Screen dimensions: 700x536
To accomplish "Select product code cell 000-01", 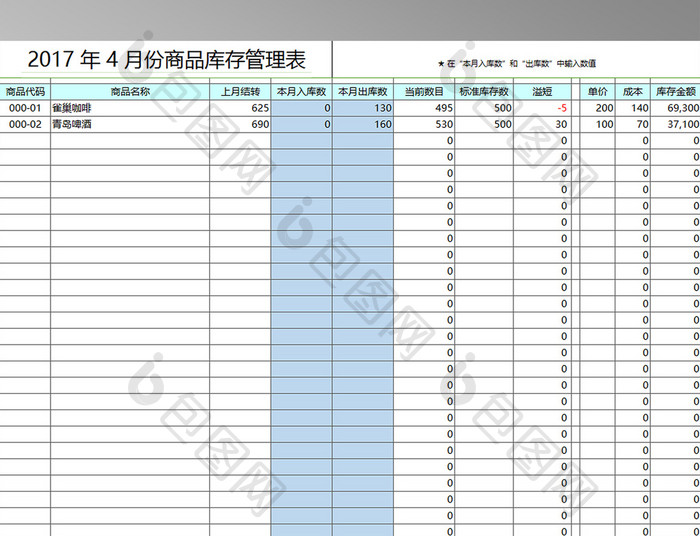I will (25, 108).
